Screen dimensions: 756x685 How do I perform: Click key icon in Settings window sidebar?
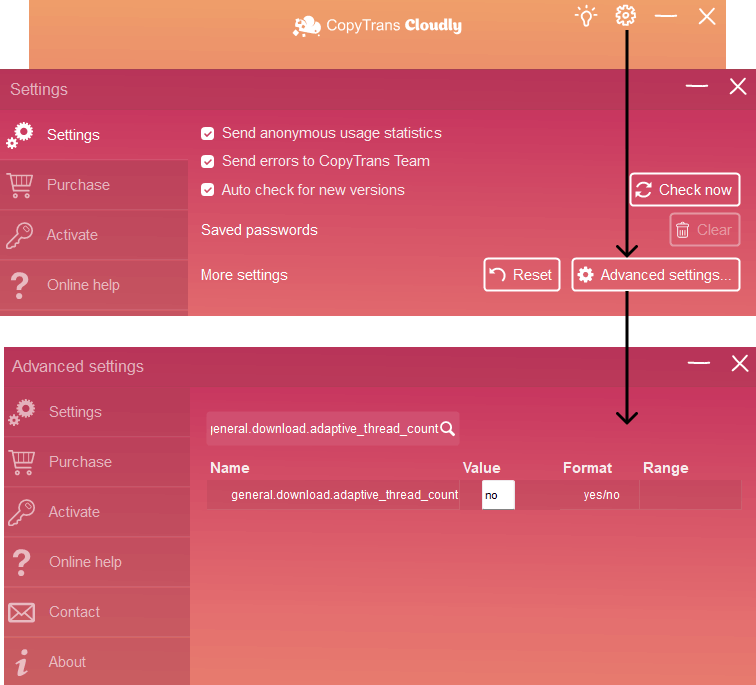pyautogui.click(x=19, y=235)
